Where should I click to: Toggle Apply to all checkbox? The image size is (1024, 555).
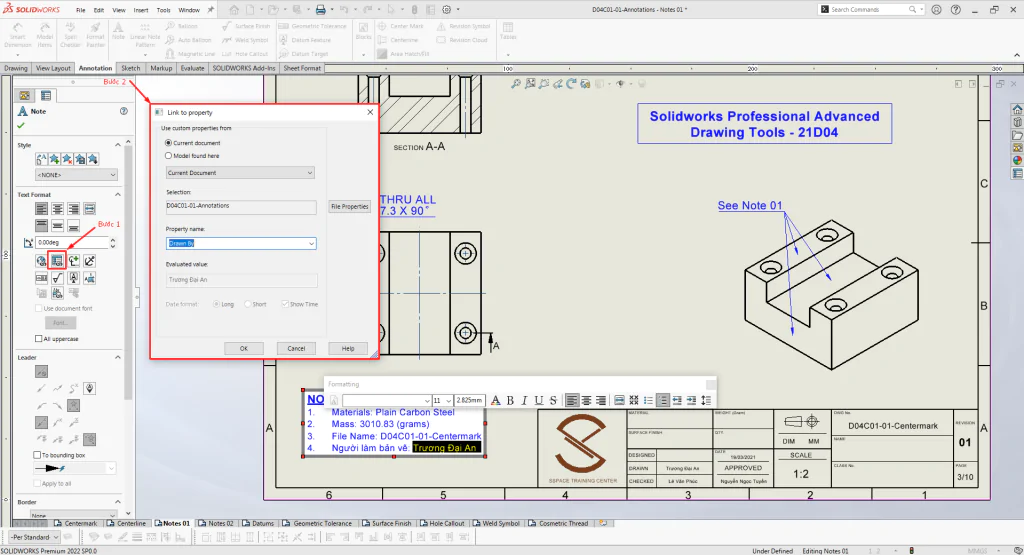[37, 483]
